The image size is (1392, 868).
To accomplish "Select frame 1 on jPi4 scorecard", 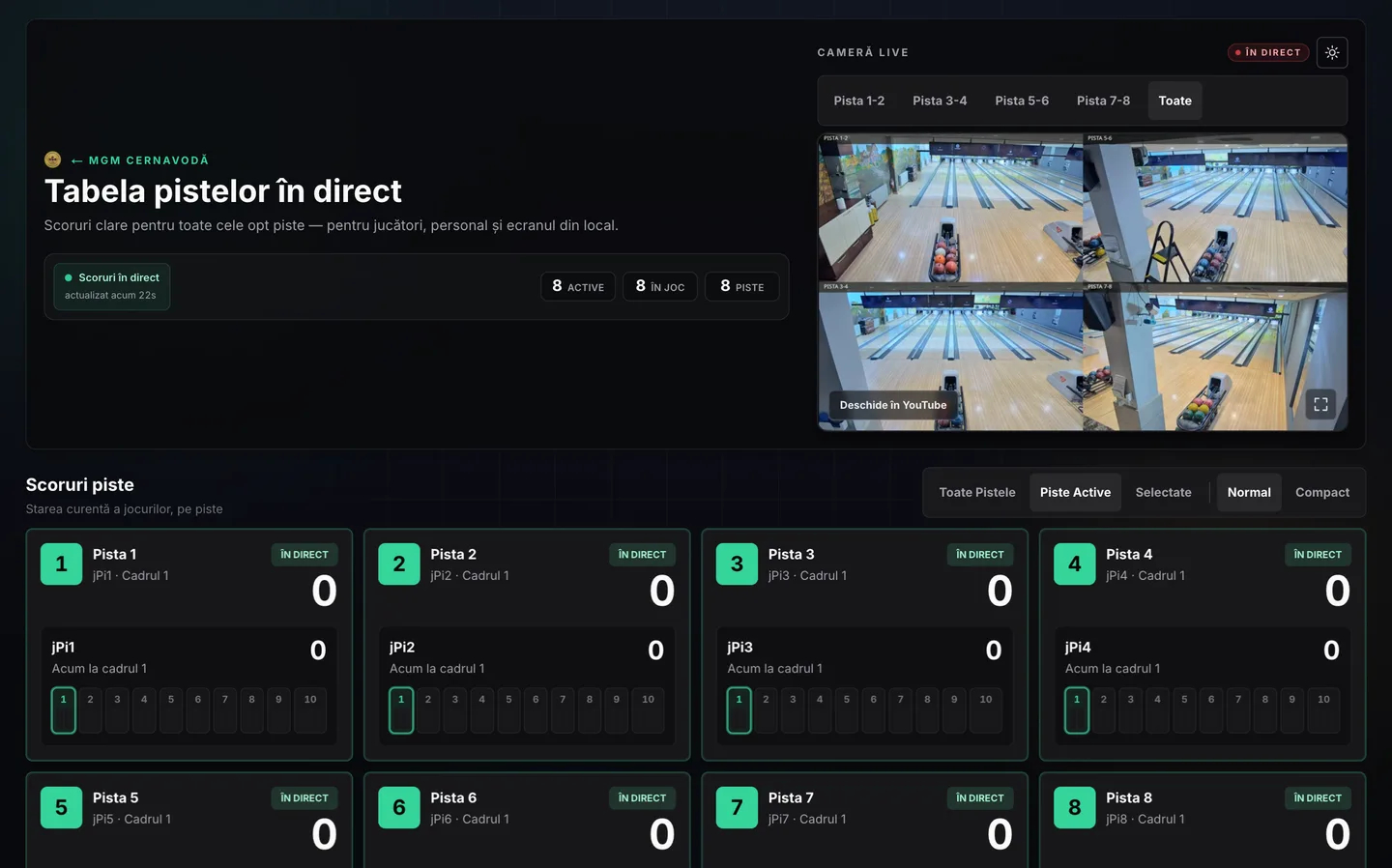I will tap(1077, 710).
